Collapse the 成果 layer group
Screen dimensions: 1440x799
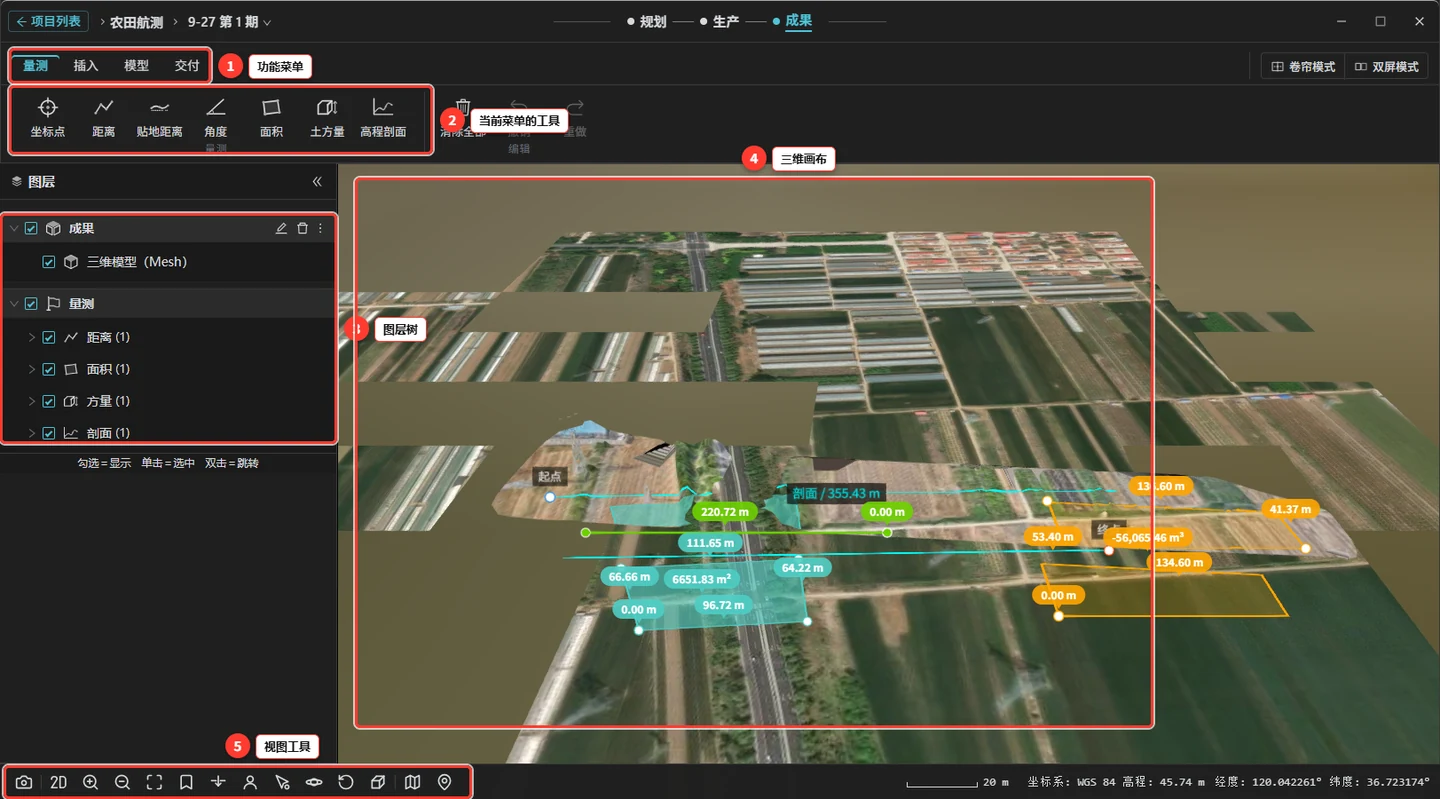pyautogui.click(x=14, y=229)
